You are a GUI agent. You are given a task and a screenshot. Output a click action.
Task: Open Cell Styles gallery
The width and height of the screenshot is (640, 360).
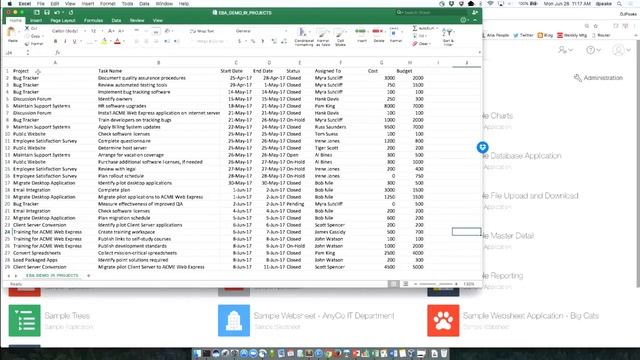340,36
